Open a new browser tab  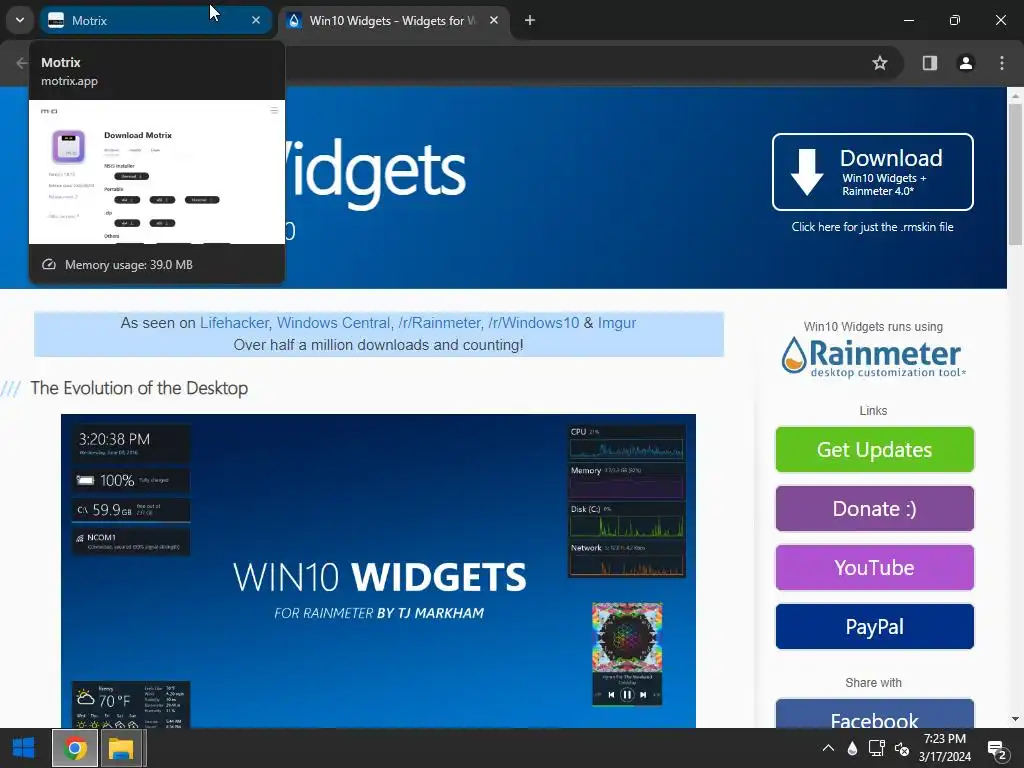pyautogui.click(x=530, y=20)
